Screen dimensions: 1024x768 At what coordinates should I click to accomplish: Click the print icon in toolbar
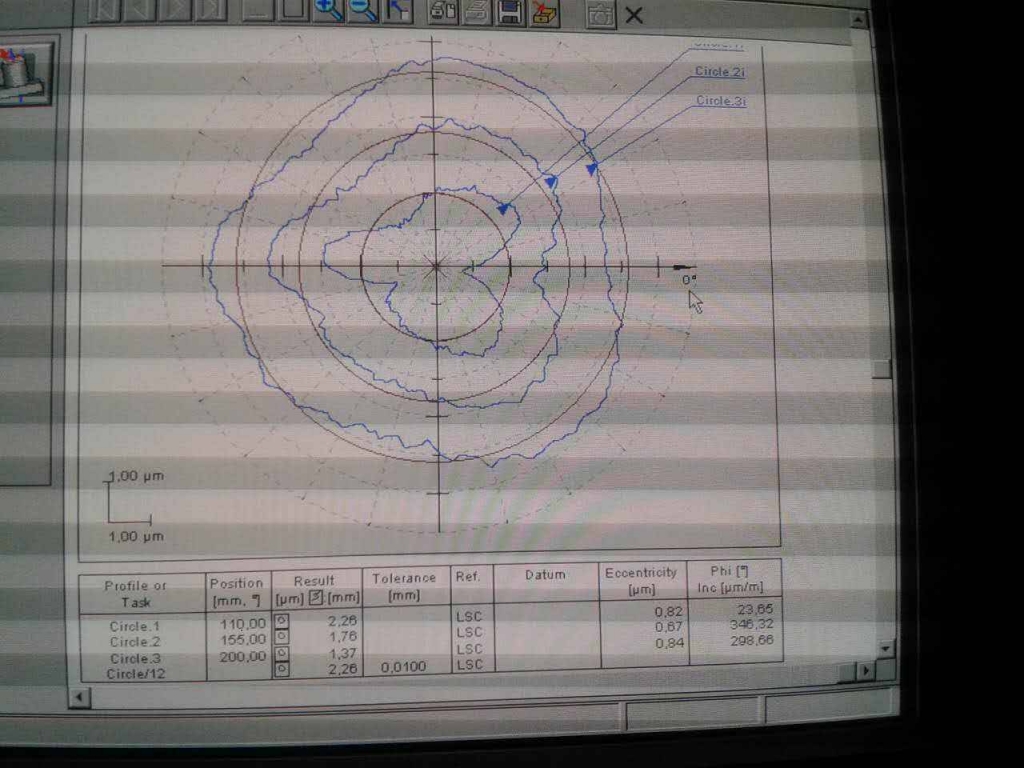coord(475,11)
